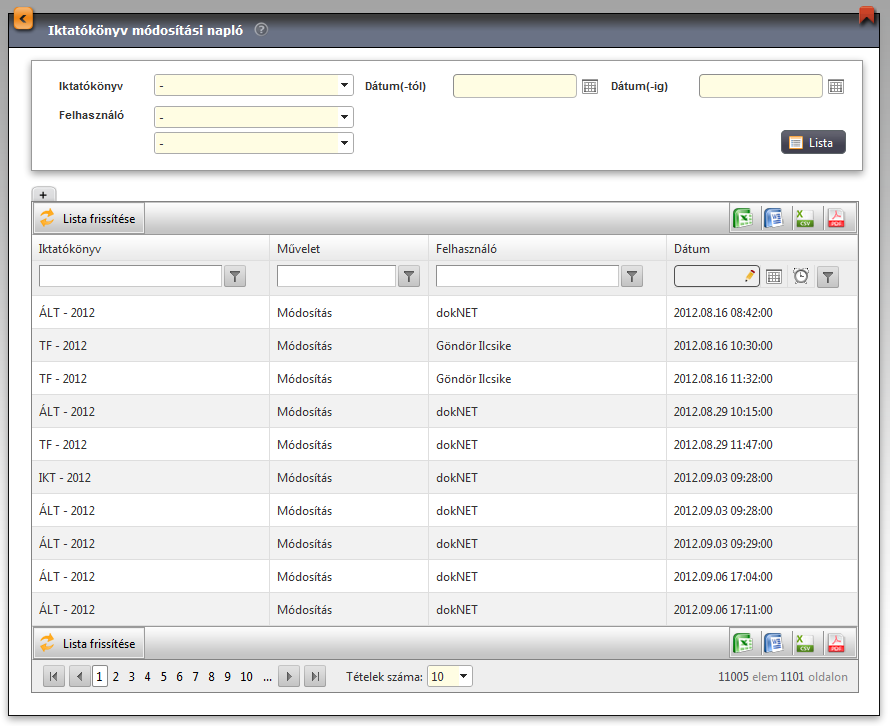Open the Dátum column calendar popup

click(774, 276)
